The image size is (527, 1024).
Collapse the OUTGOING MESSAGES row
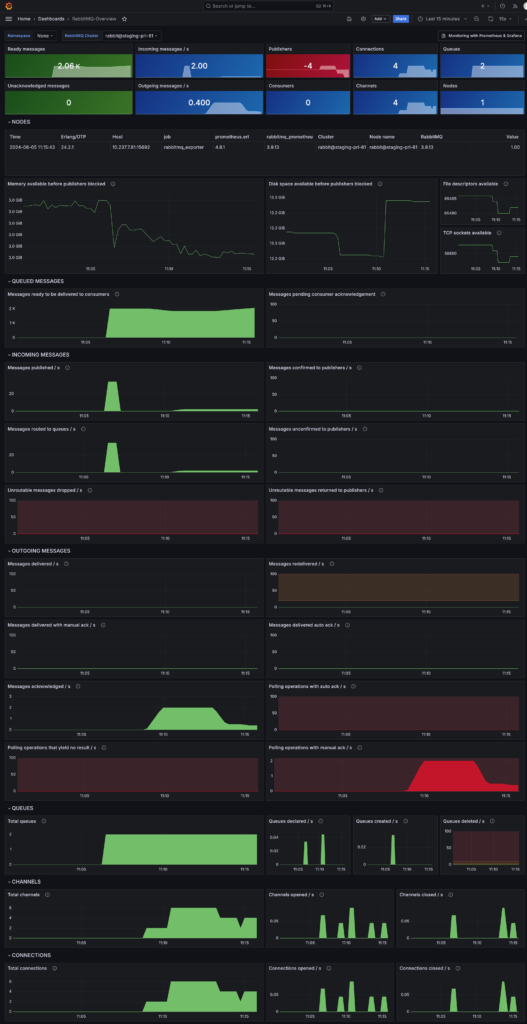click(x=39, y=551)
